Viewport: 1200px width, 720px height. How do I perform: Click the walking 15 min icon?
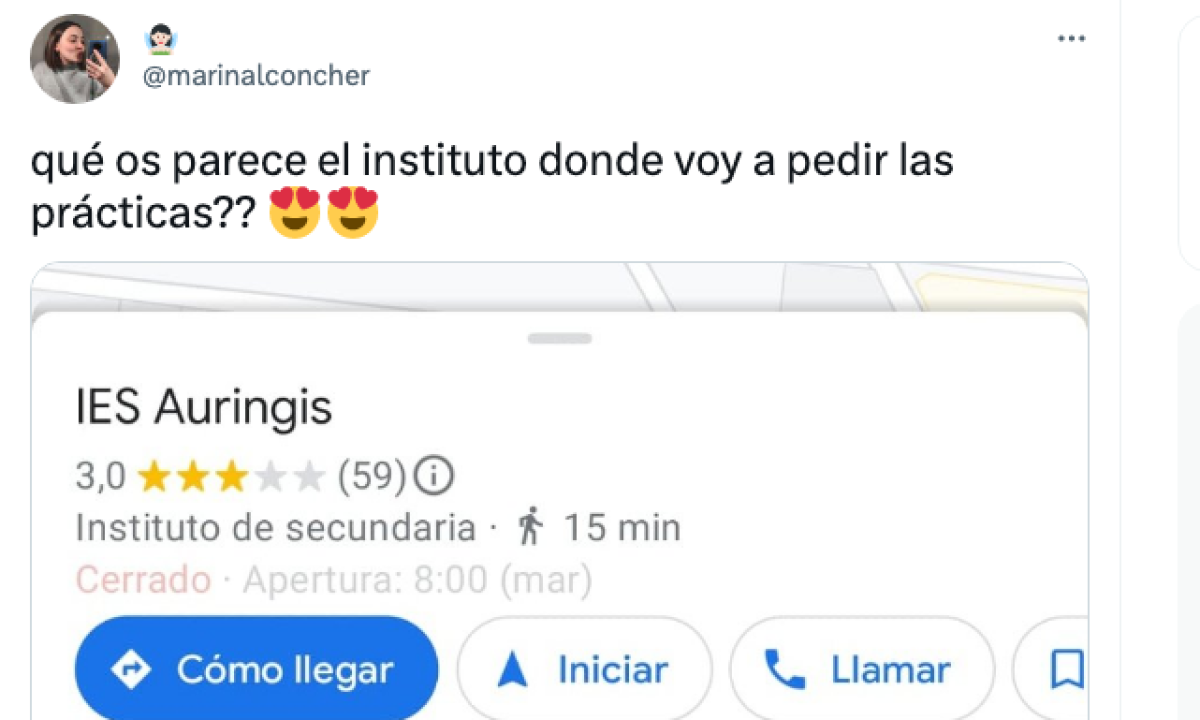tap(531, 526)
